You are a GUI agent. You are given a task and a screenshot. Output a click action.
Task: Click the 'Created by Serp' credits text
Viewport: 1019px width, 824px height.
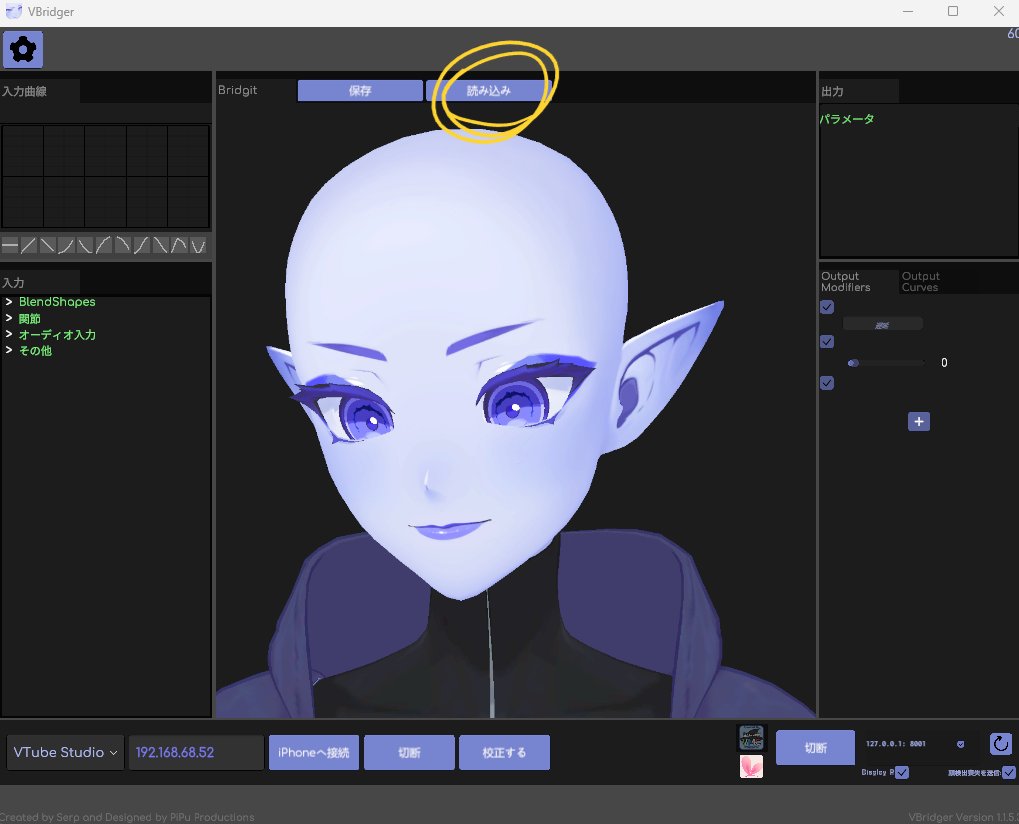pos(127,817)
